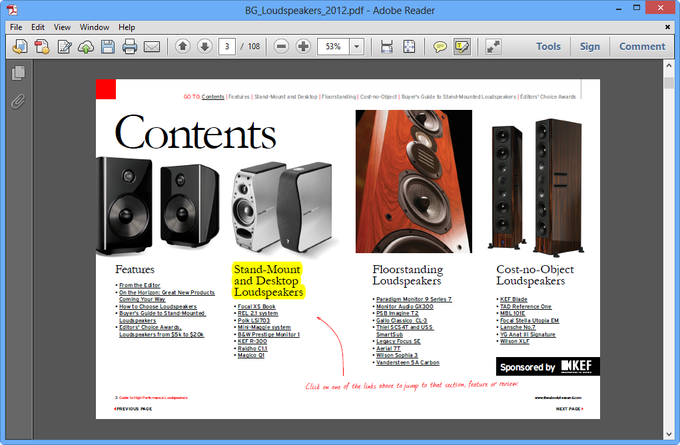Open the Sign pane
Screen dimensions: 680x445
[590, 46]
